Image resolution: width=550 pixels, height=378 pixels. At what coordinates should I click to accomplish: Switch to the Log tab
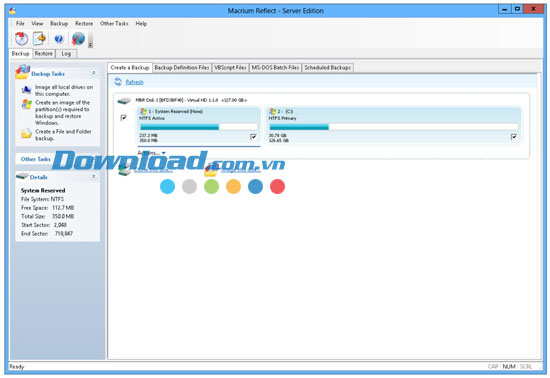pos(66,54)
